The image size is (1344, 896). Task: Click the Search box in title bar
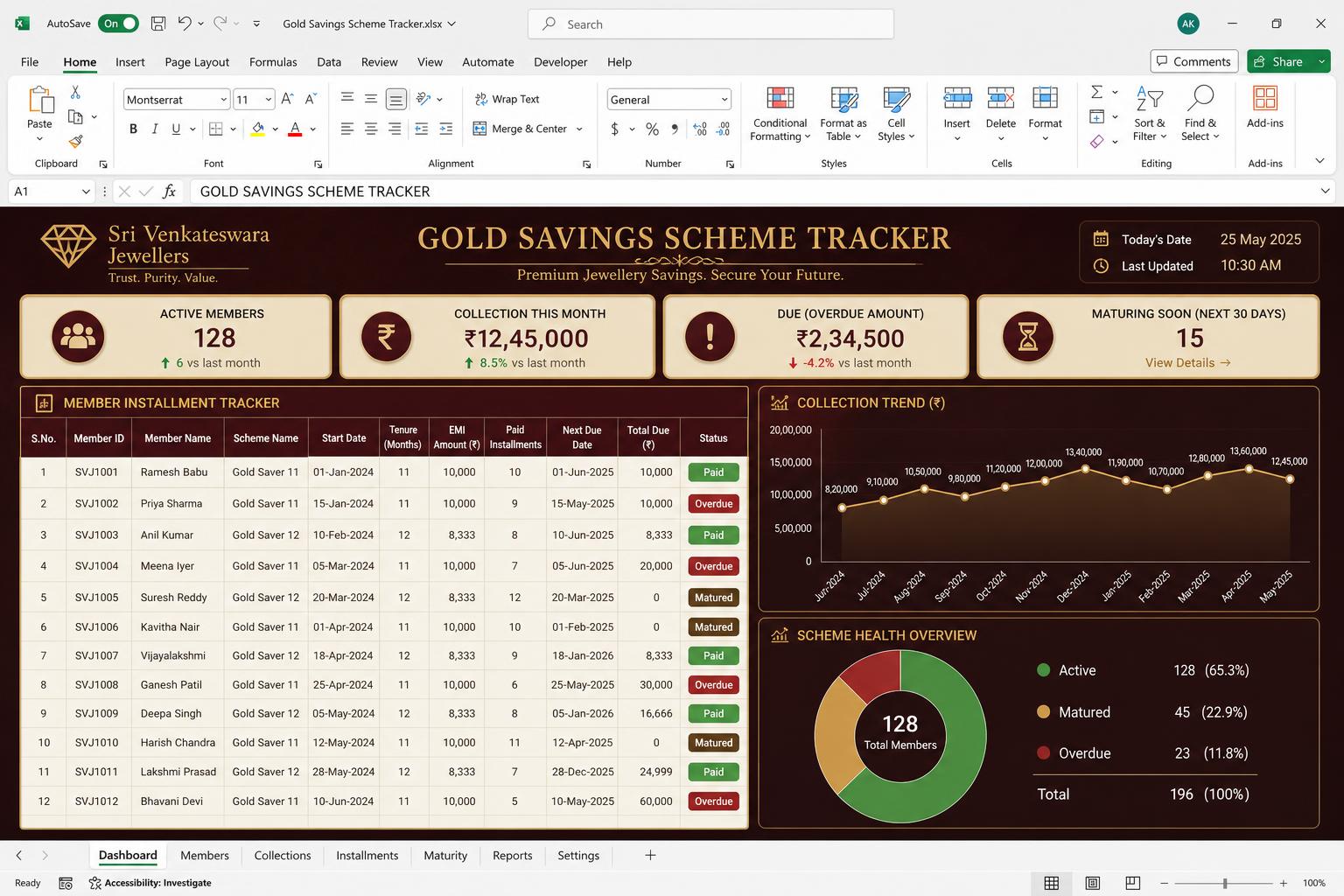coord(710,24)
